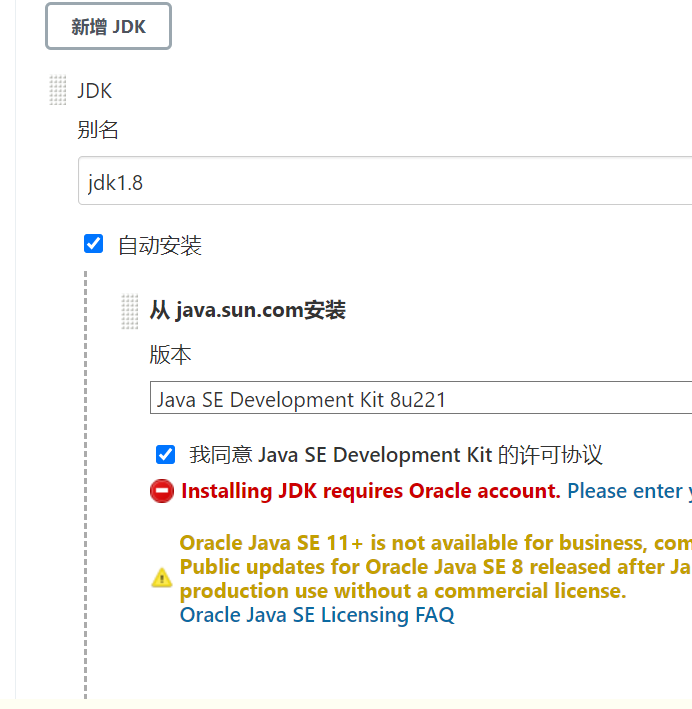The image size is (692, 709).
Task: Select the 别名 label text
Action: [98, 130]
